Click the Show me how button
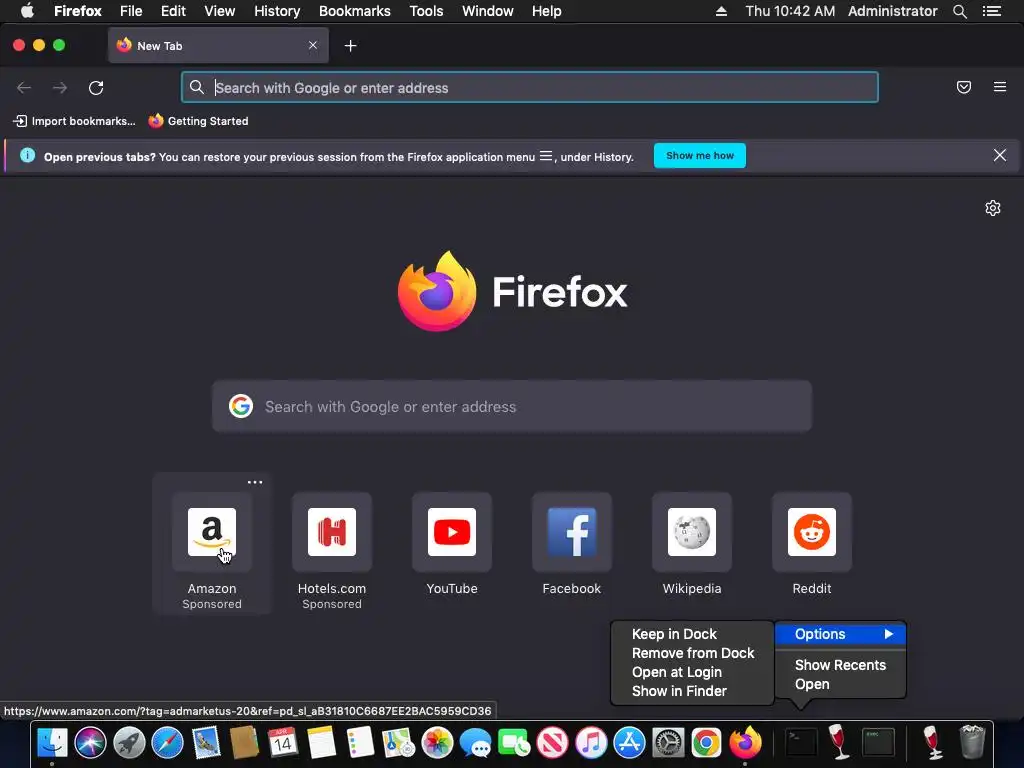 (699, 155)
